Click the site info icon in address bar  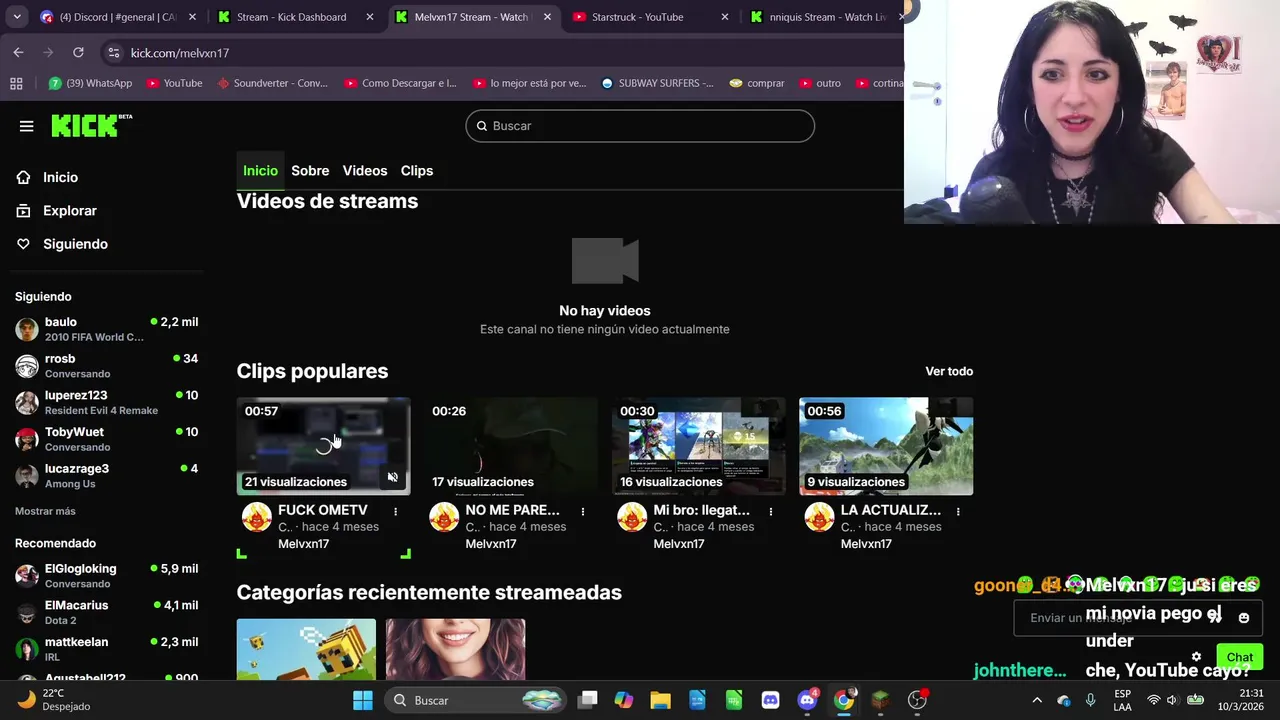tap(114, 53)
